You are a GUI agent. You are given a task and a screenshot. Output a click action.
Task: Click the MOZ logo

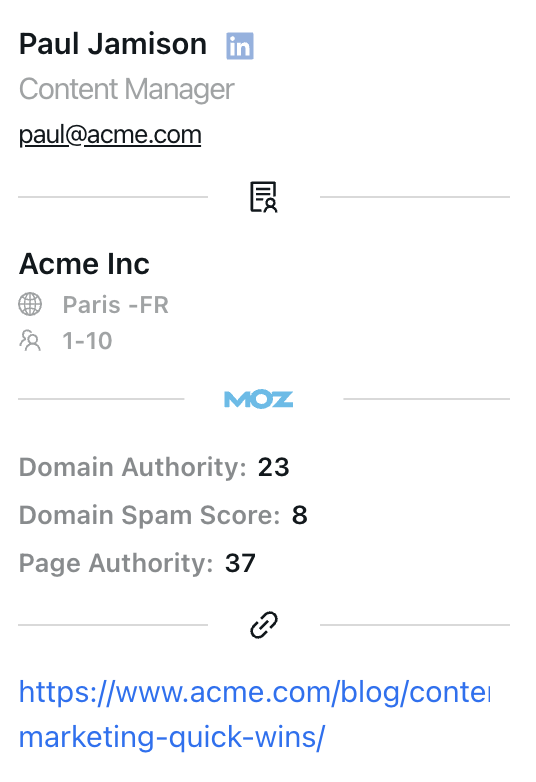(259, 399)
